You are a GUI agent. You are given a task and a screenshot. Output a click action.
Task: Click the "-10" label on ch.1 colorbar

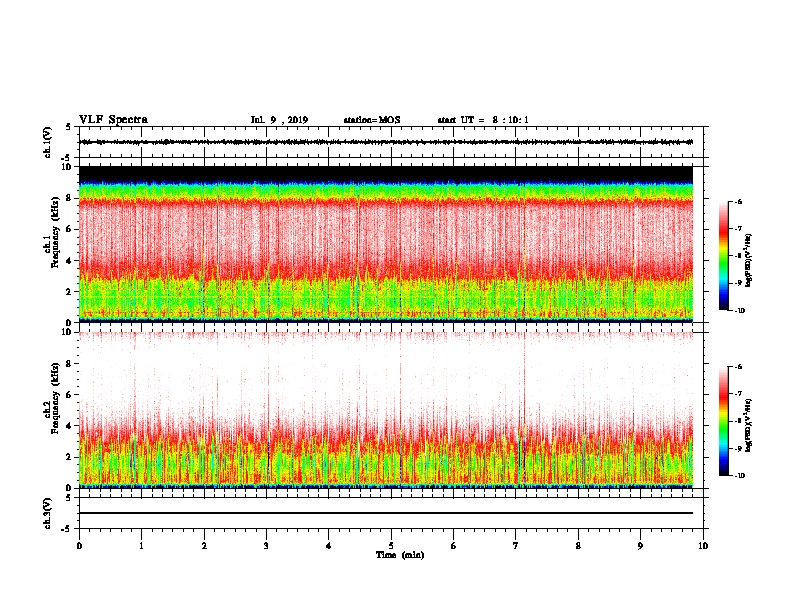coord(739,310)
